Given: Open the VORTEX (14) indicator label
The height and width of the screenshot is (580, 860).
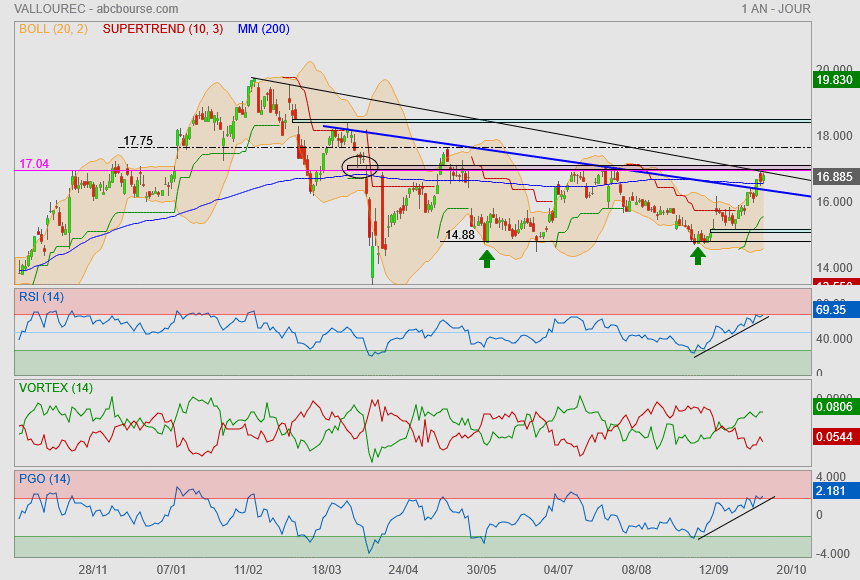Looking at the screenshot, I should pos(55,388).
